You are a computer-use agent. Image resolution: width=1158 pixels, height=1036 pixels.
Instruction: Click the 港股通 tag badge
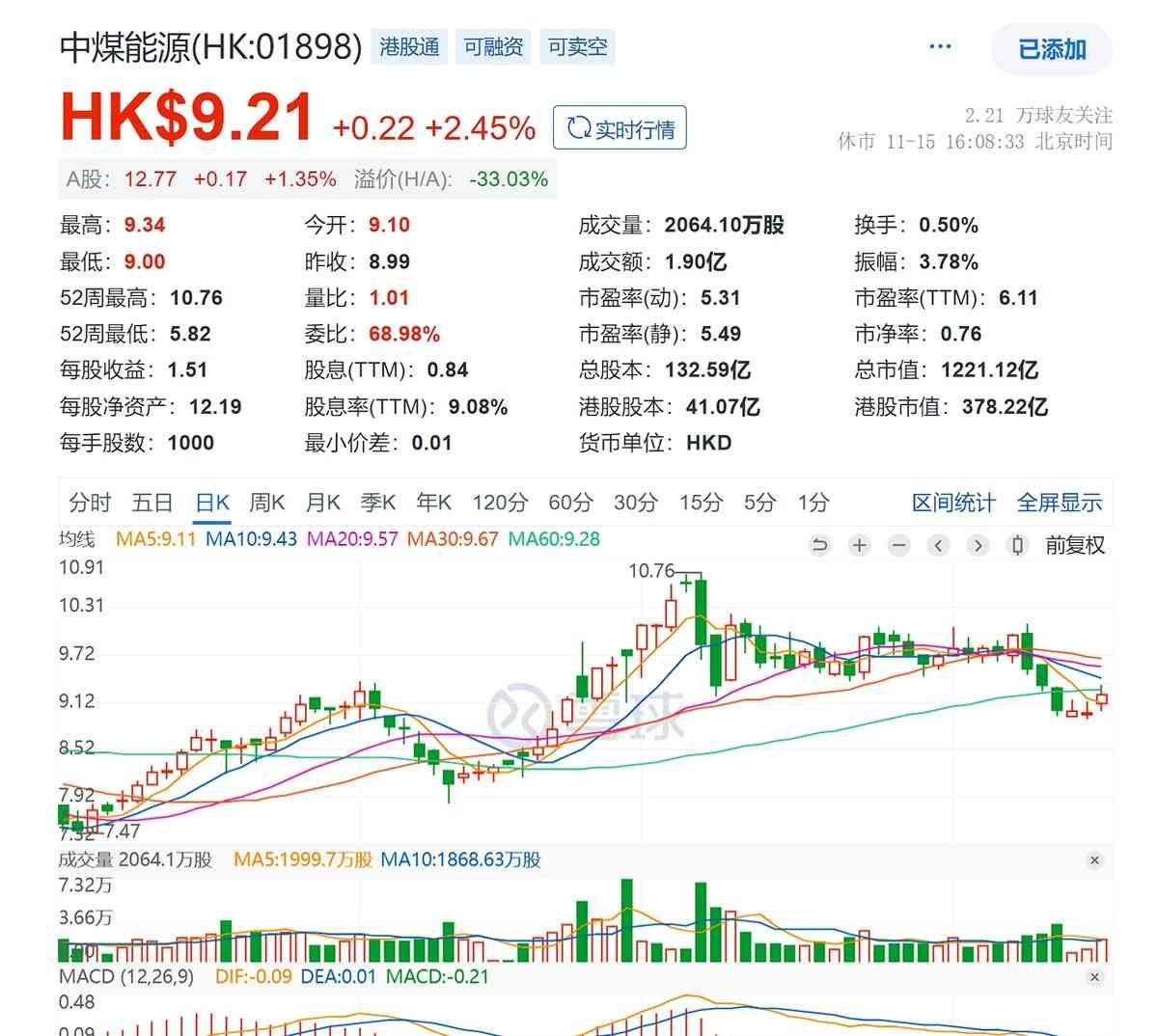point(409,47)
